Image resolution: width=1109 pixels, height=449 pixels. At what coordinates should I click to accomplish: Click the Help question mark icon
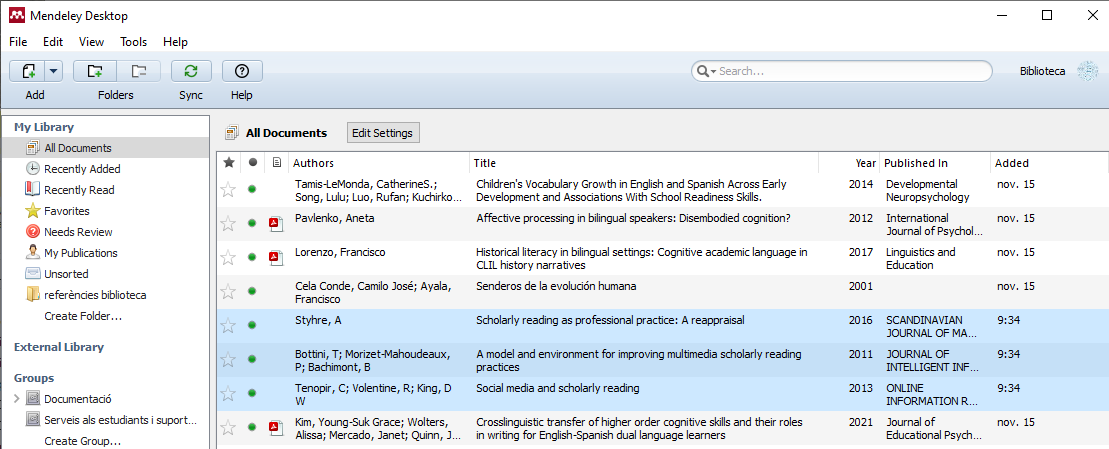click(242, 71)
